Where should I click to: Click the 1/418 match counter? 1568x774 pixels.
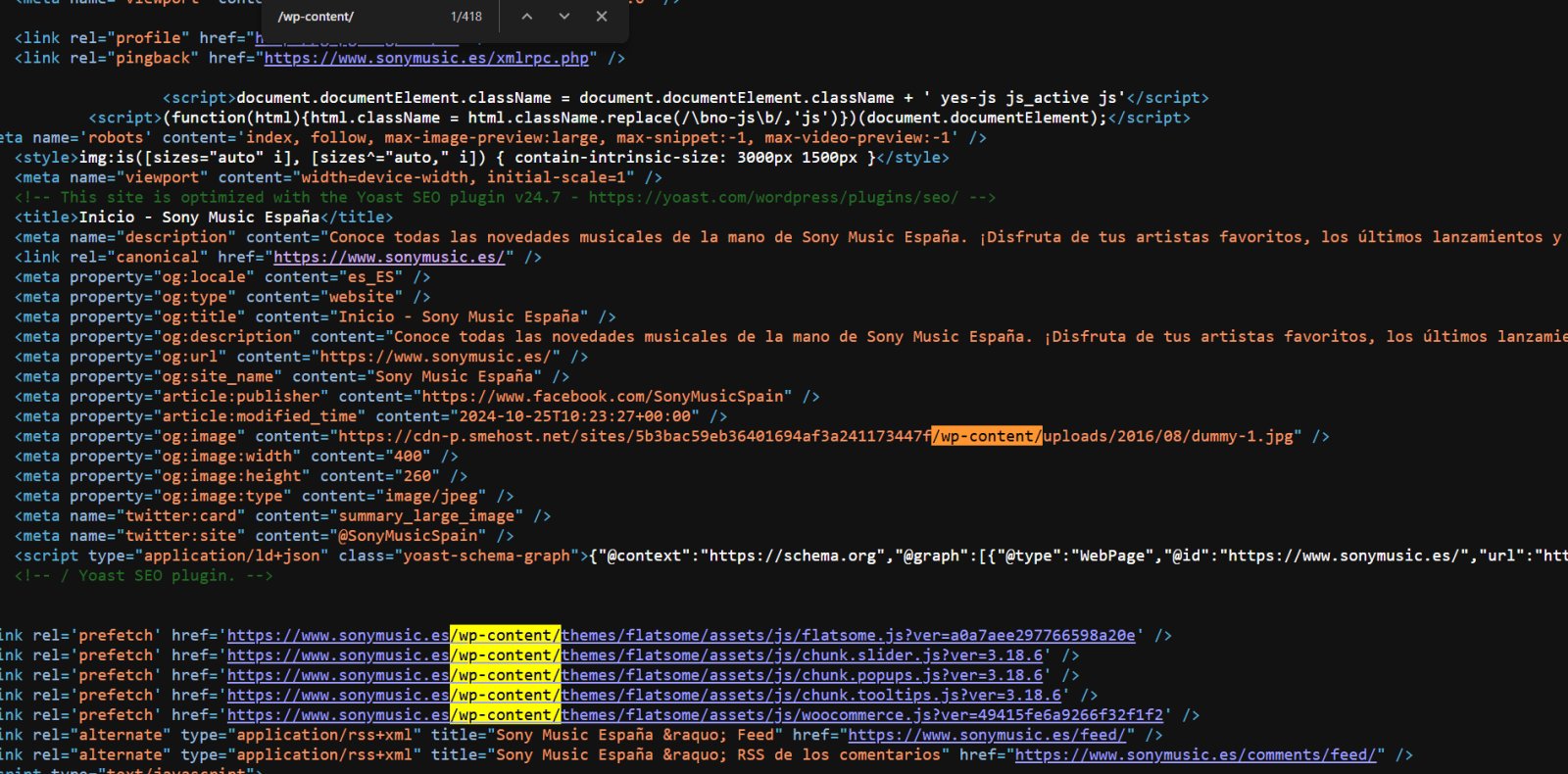tap(466, 17)
